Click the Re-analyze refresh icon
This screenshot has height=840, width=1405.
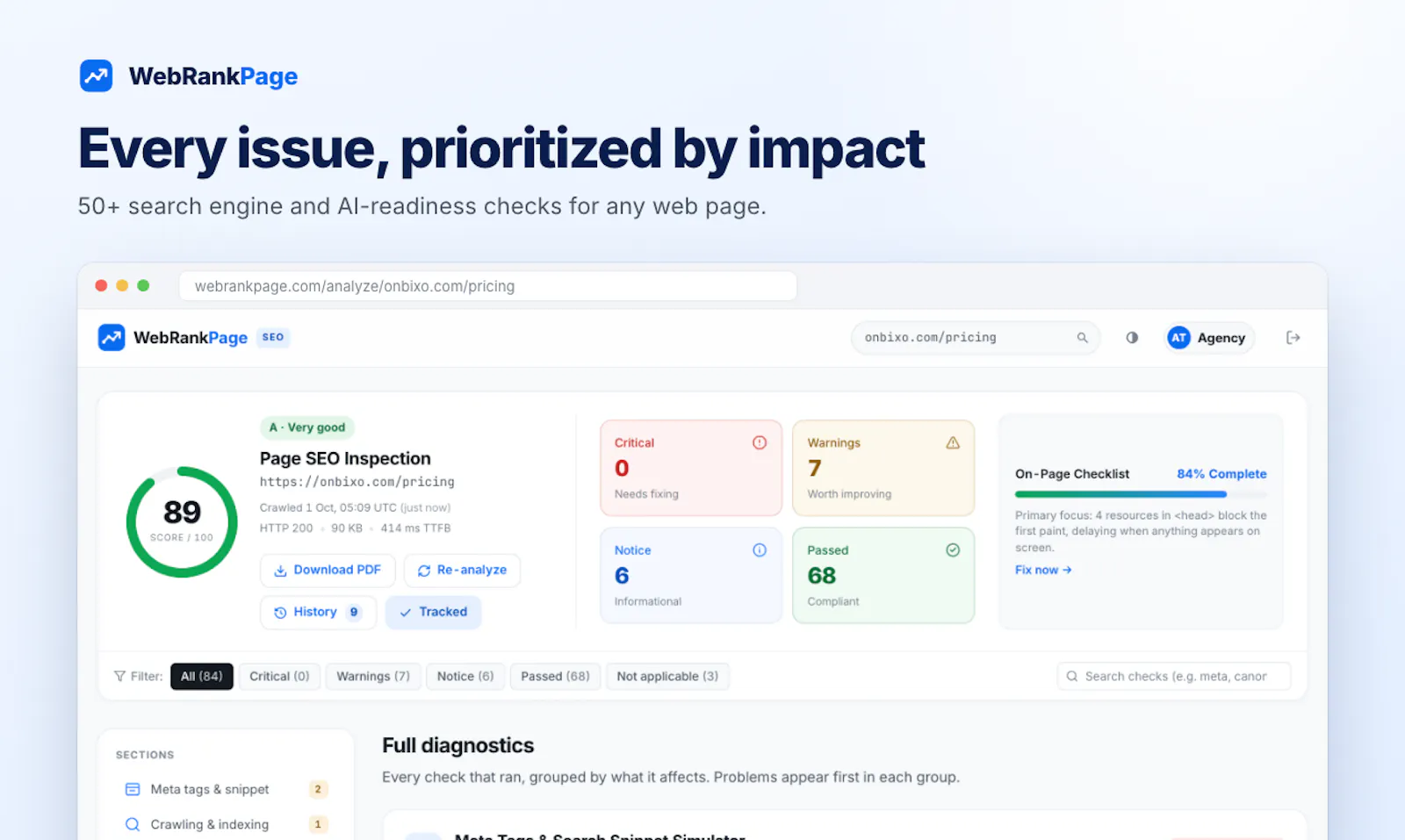coord(424,571)
